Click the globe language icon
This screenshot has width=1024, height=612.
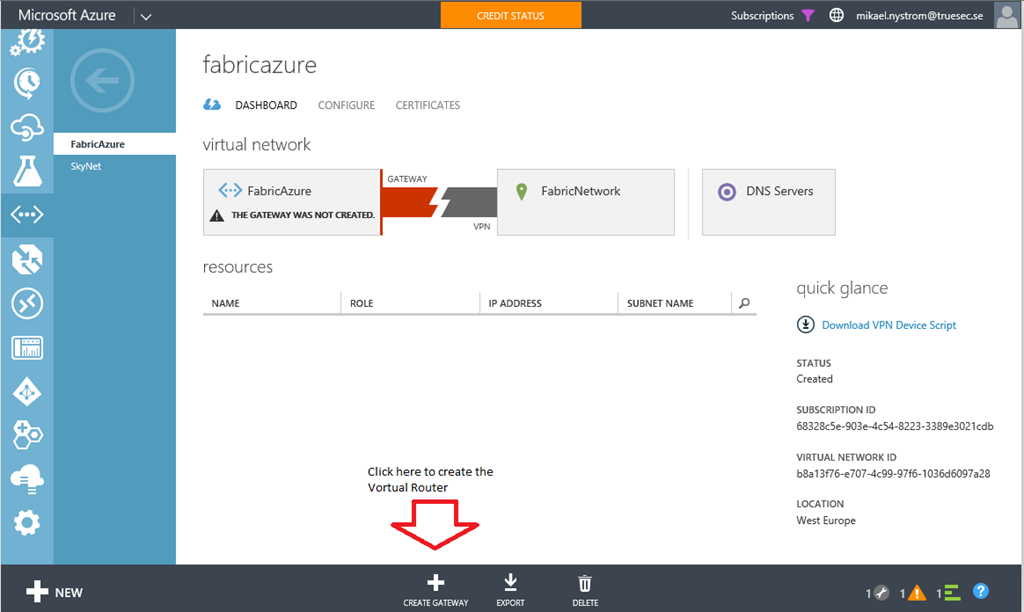click(836, 16)
